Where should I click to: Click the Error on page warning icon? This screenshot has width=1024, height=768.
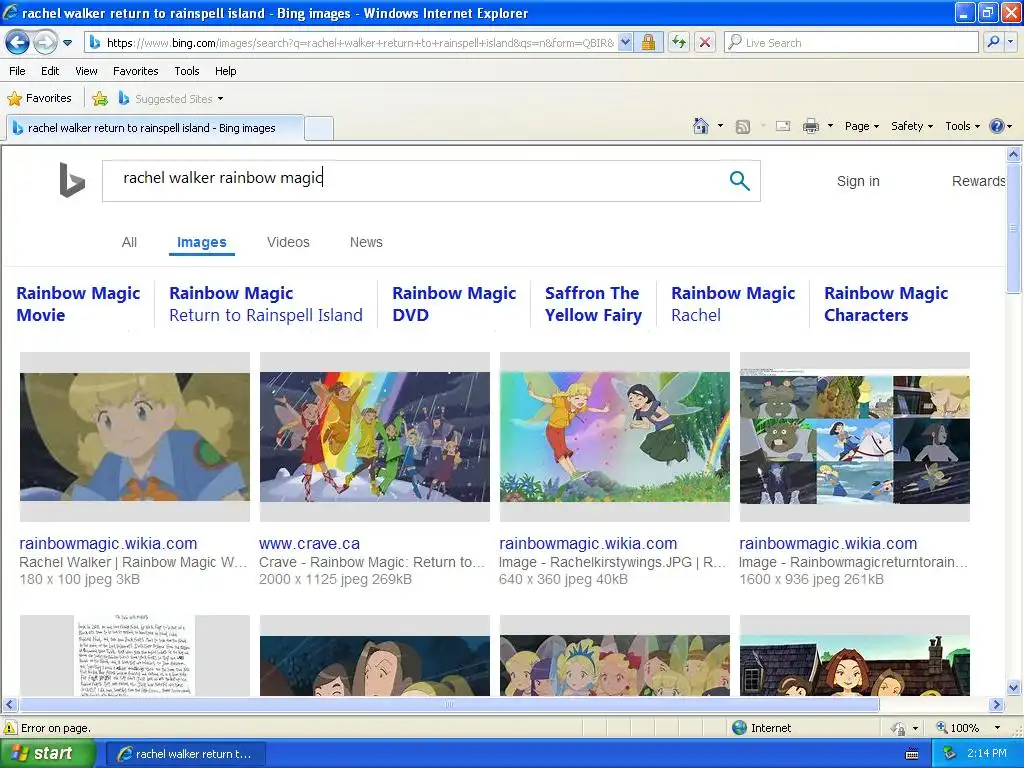[10, 728]
